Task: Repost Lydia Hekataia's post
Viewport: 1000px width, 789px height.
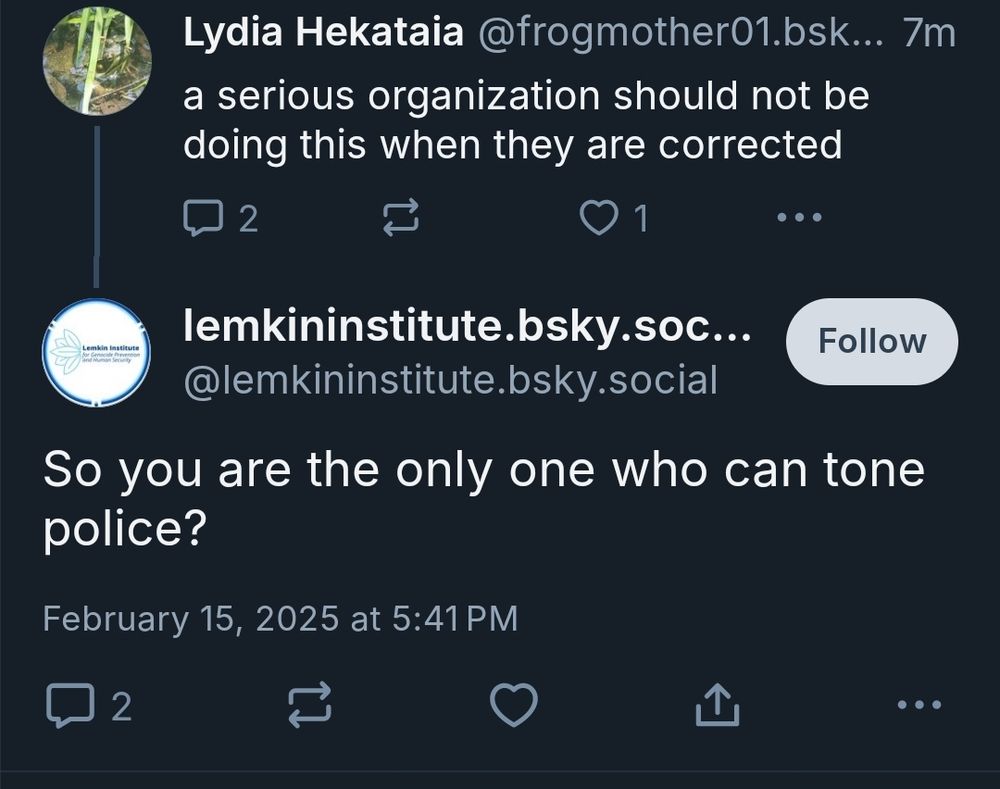Action: (x=402, y=217)
